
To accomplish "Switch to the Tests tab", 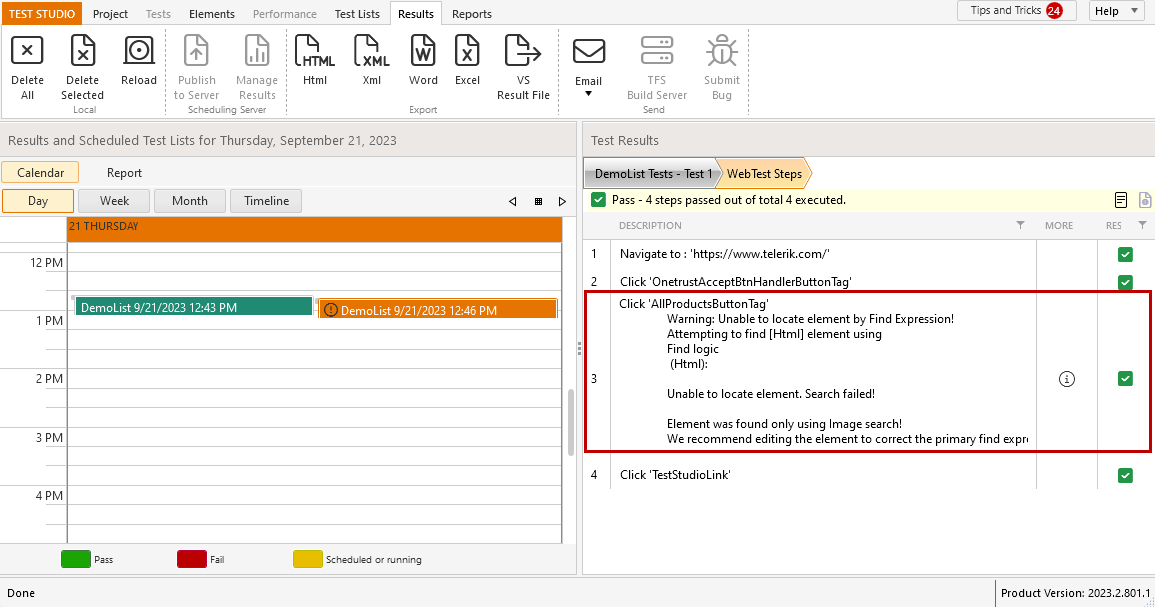I will pos(158,13).
